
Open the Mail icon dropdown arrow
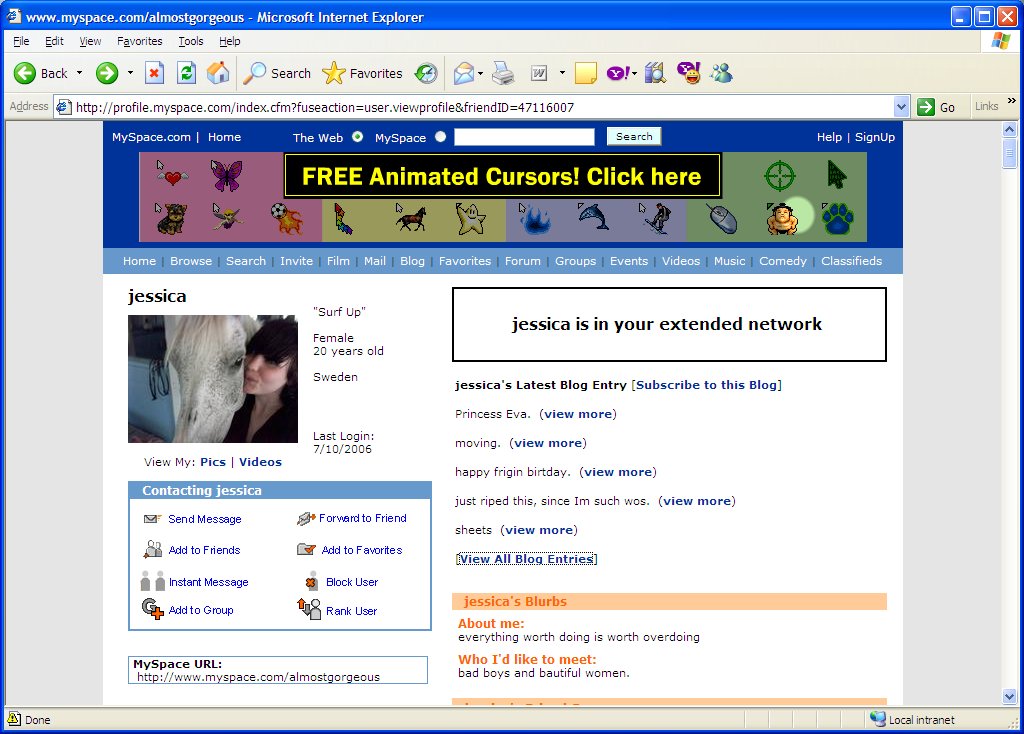coord(481,73)
